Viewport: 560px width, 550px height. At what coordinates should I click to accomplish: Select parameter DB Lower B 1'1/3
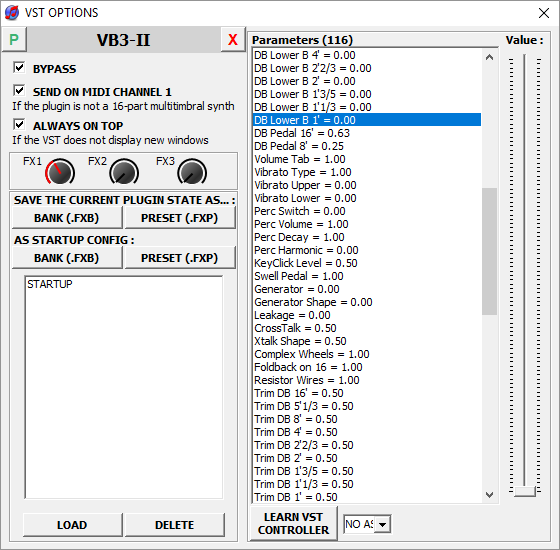point(367,107)
